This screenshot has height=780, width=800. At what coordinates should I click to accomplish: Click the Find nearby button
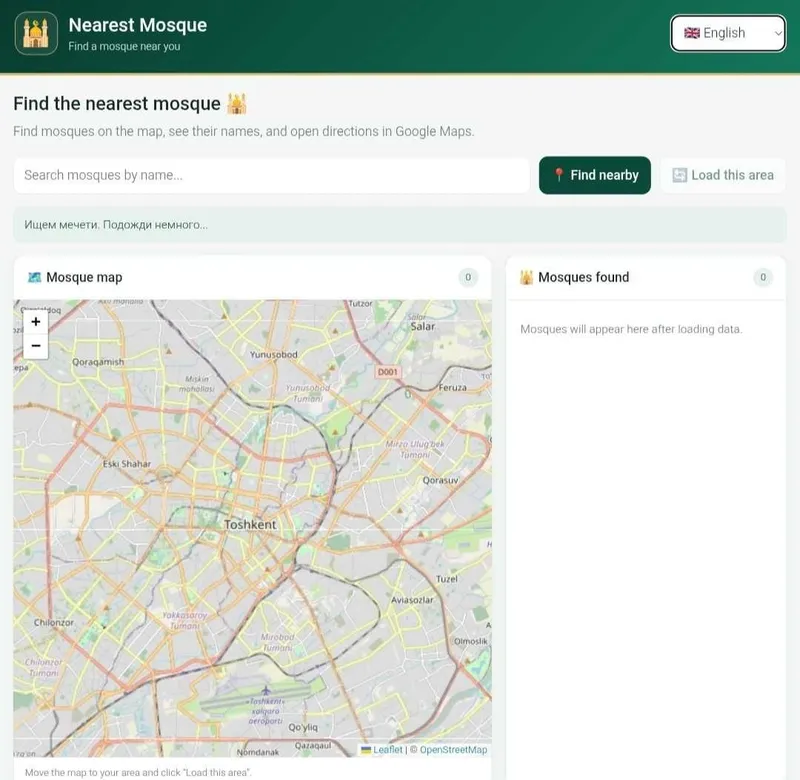click(595, 175)
